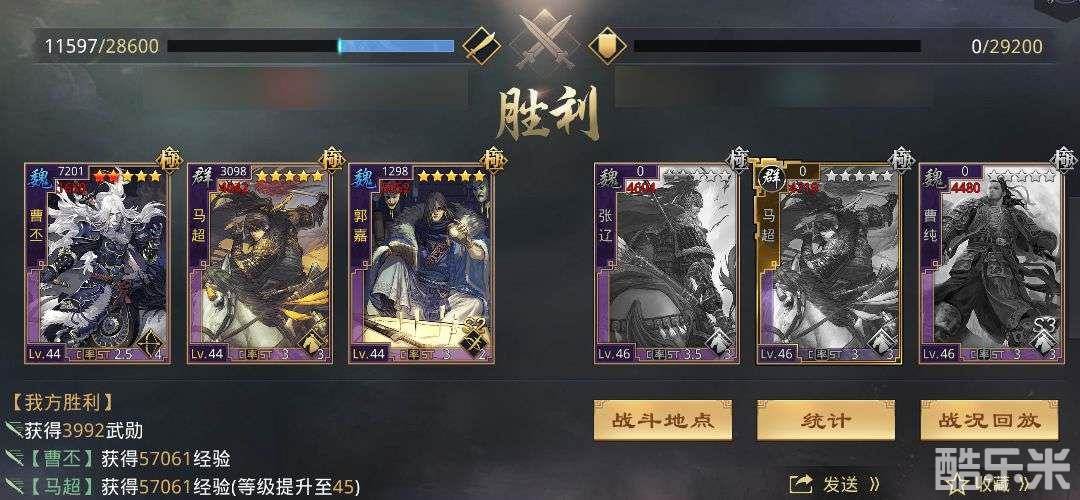
Task: Select the allied 马超 hero card
Action: [260, 263]
